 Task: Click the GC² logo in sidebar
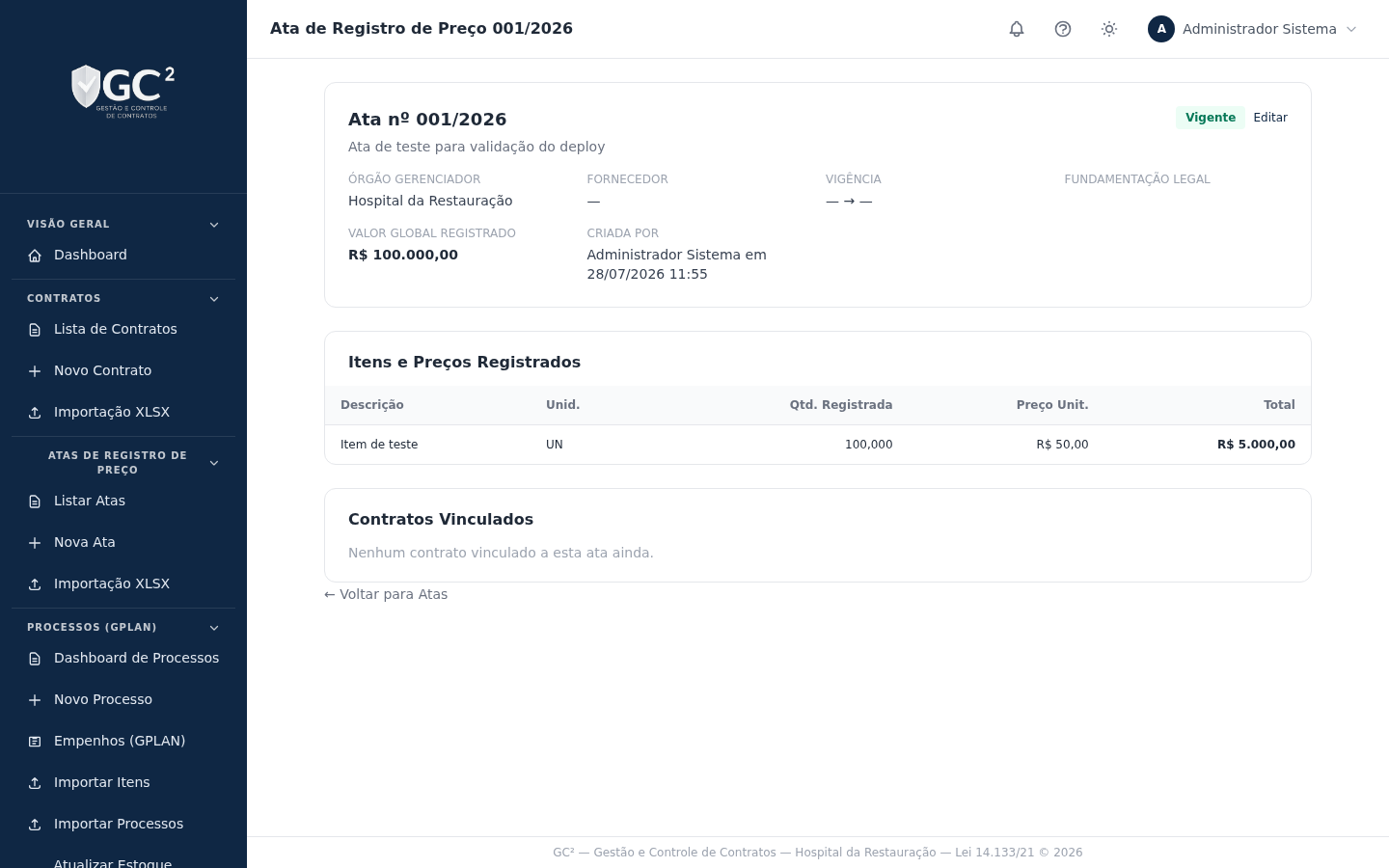123,91
